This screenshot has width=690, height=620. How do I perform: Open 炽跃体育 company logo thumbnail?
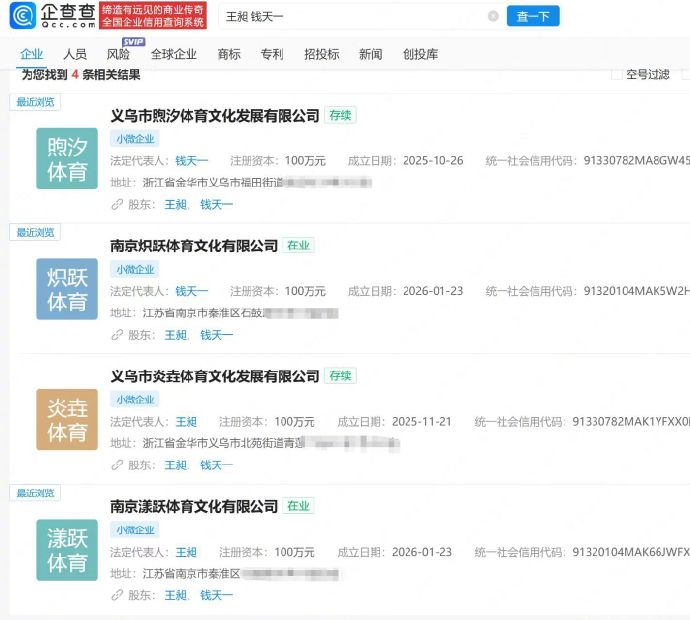[67, 289]
